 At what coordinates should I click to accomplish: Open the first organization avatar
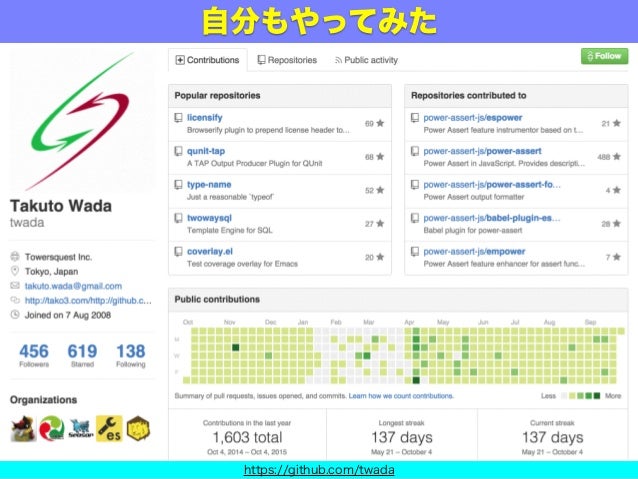coord(23,429)
